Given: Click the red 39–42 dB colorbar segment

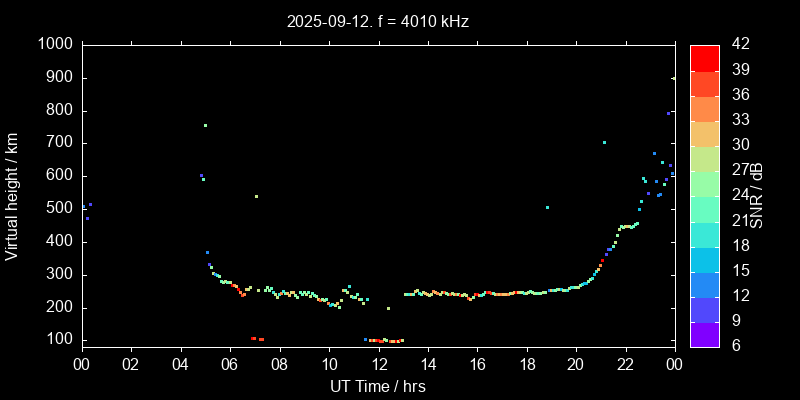Looking at the screenshot, I should (704, 58).
